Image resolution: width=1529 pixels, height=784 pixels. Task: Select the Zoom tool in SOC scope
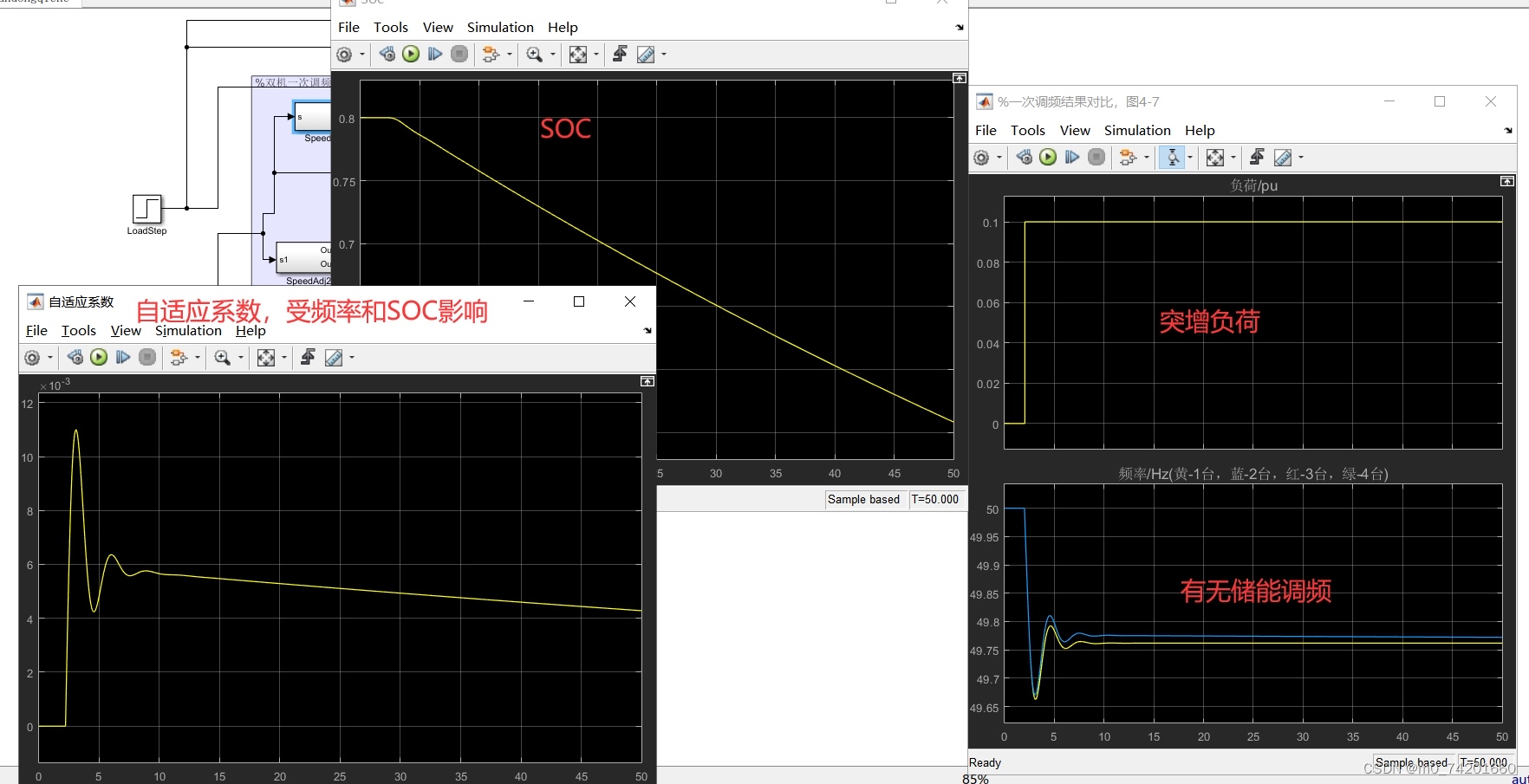click(x=534, y=55)
